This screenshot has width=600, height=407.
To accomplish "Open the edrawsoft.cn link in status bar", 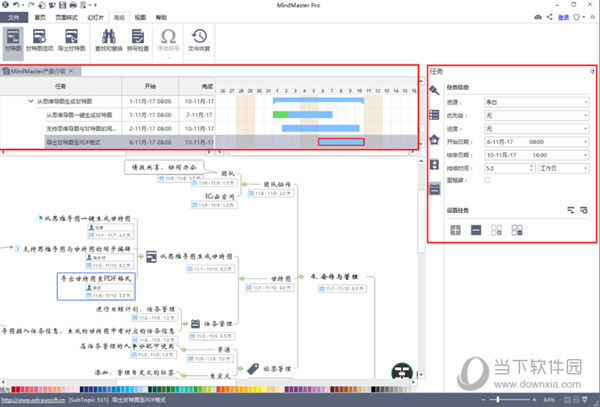I will [33, 400].
